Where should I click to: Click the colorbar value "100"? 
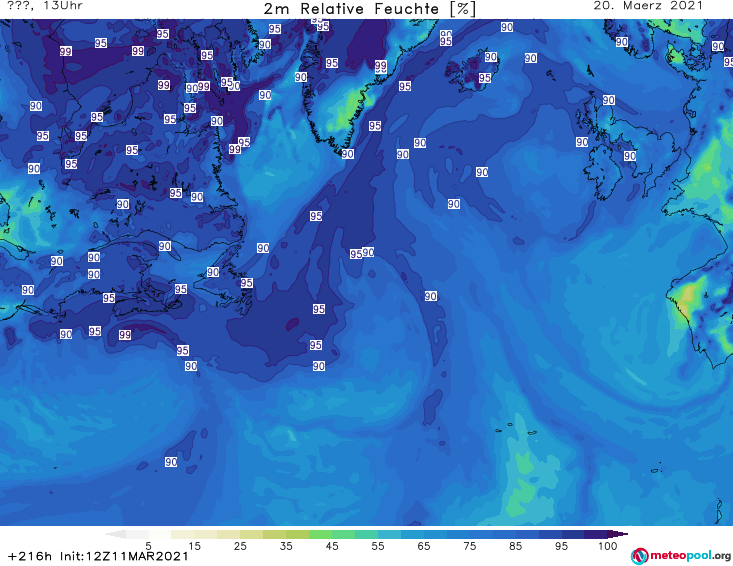(x=608, y=546)
